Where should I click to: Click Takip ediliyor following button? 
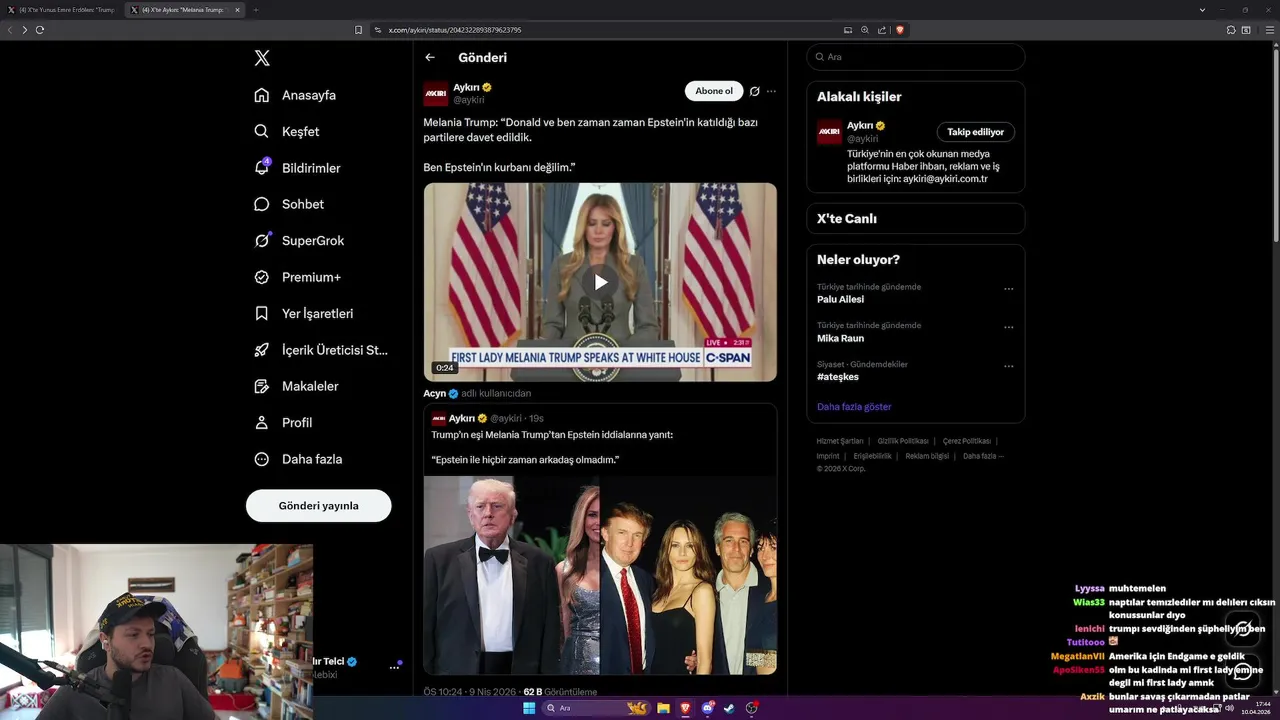click(976, 132)
